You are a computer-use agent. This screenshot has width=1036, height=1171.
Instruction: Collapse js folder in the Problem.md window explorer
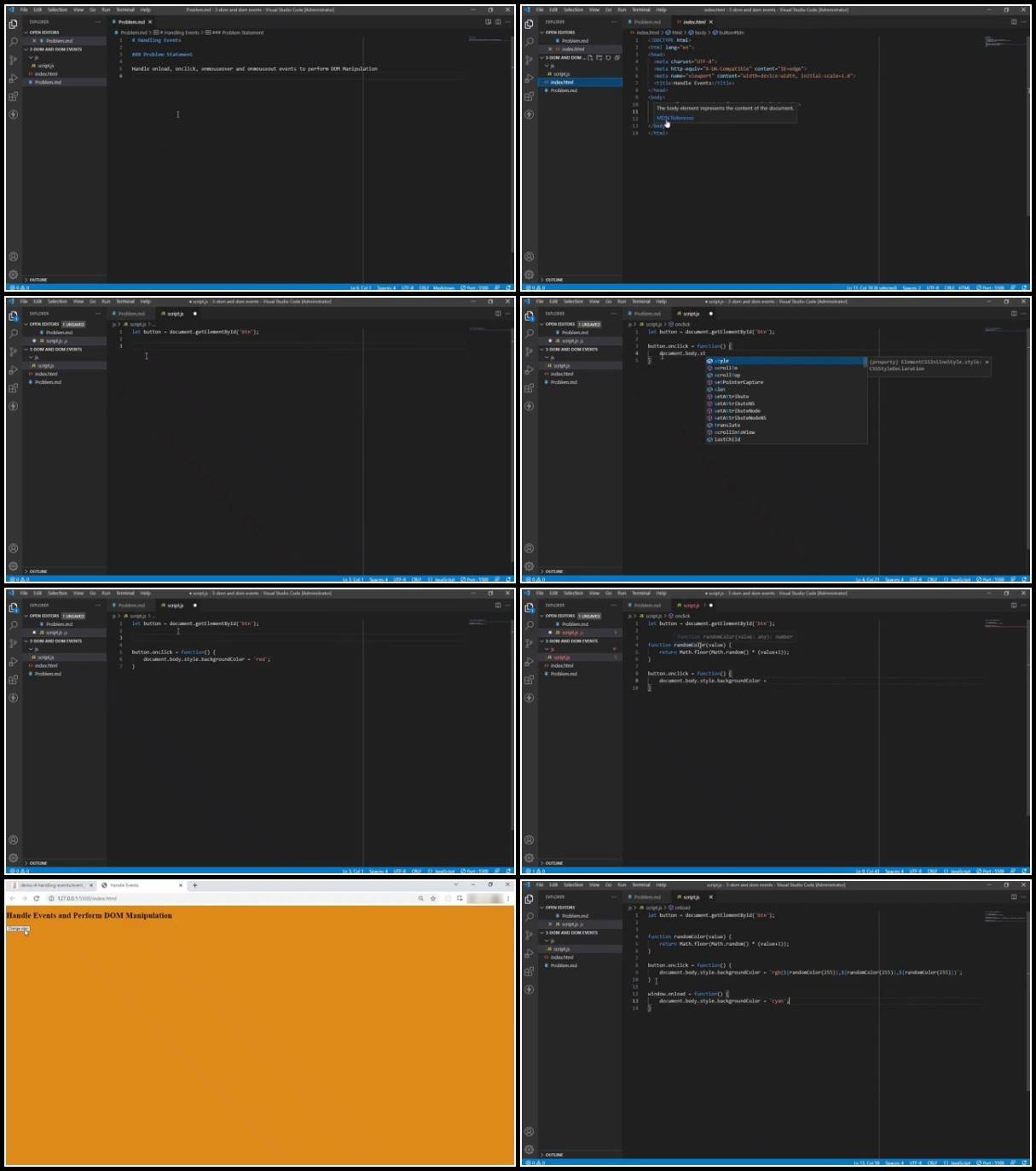point(34,57)
